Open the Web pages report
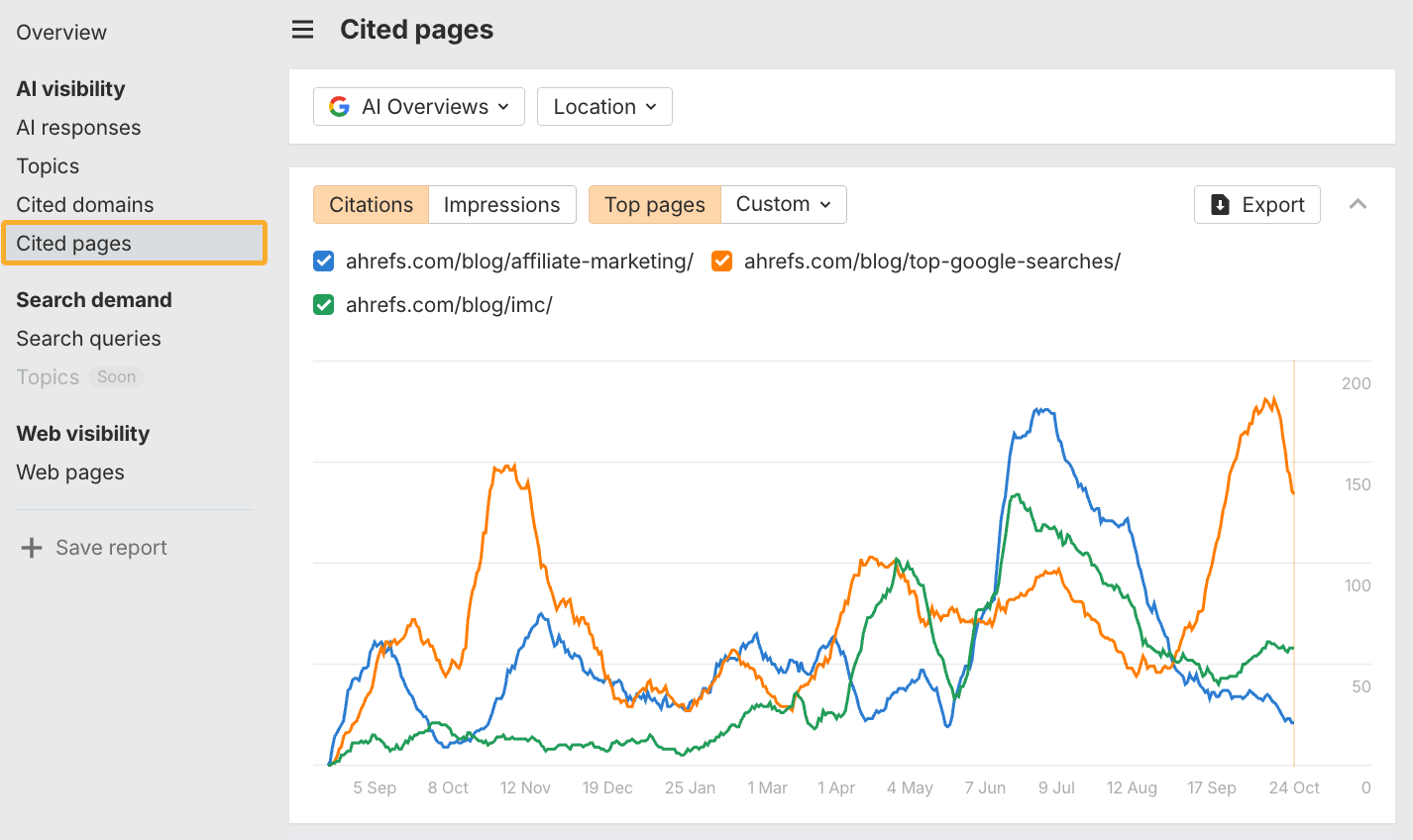The image size is (1413, 840). 69,472
